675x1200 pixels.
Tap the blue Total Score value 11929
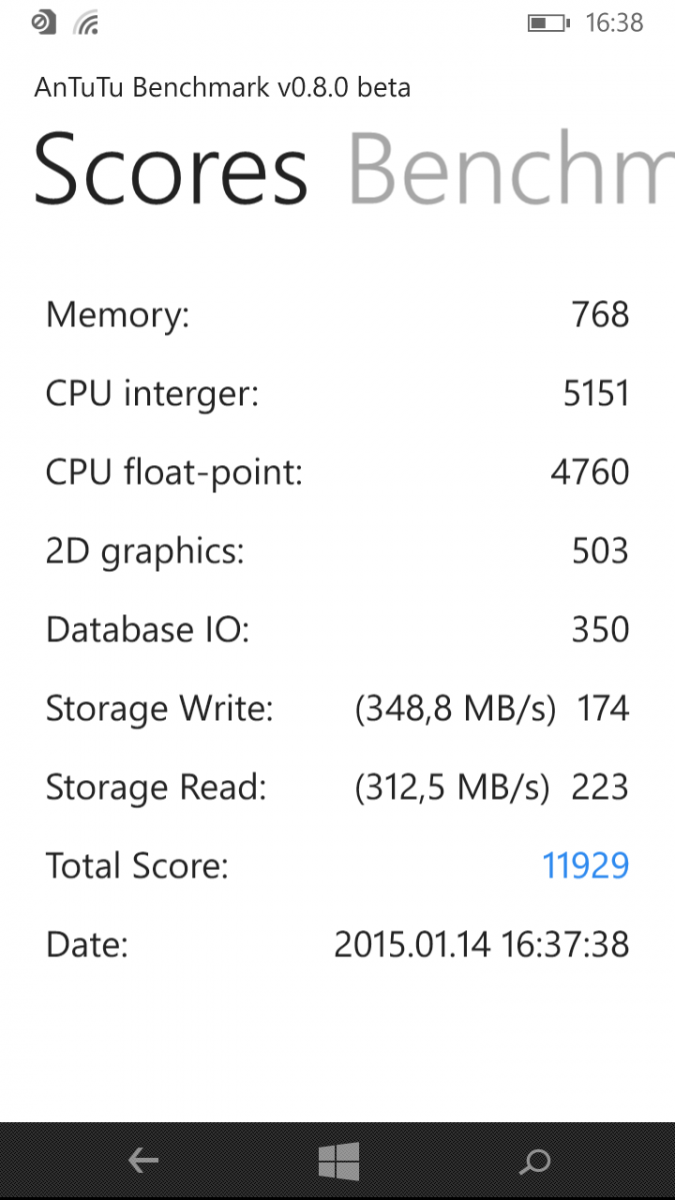[585, 865]
